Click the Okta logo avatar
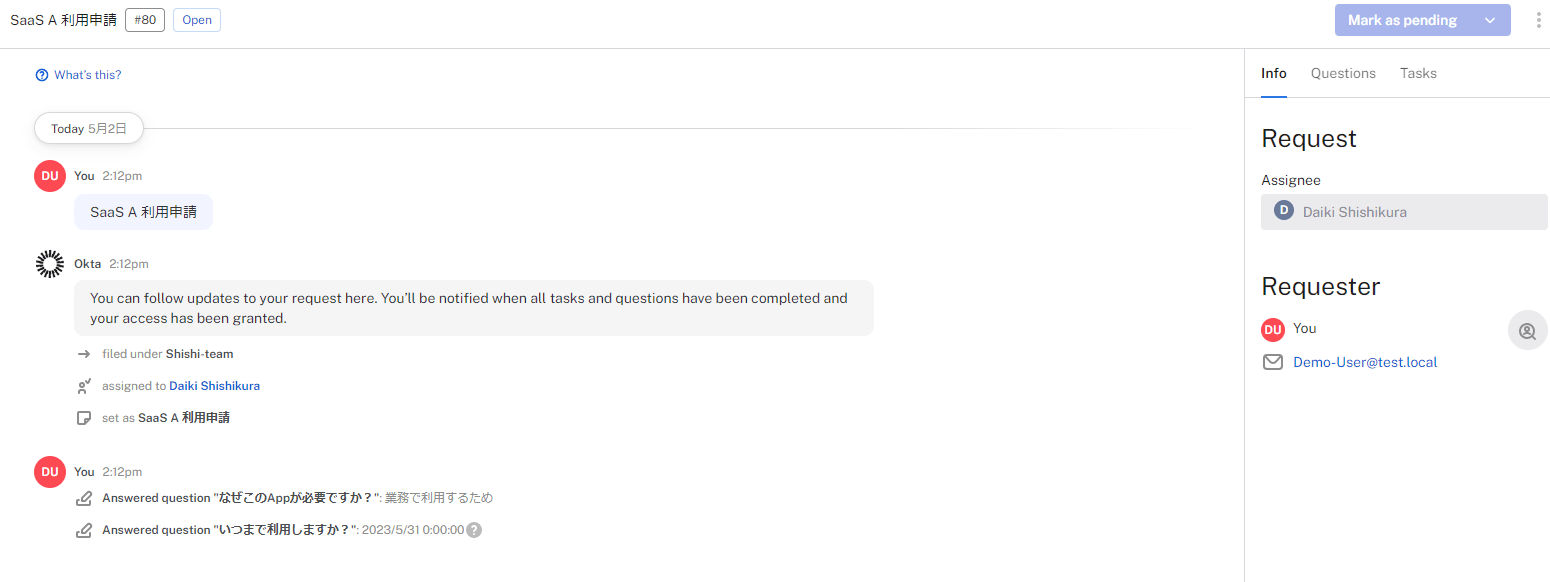 pos(49,264)
